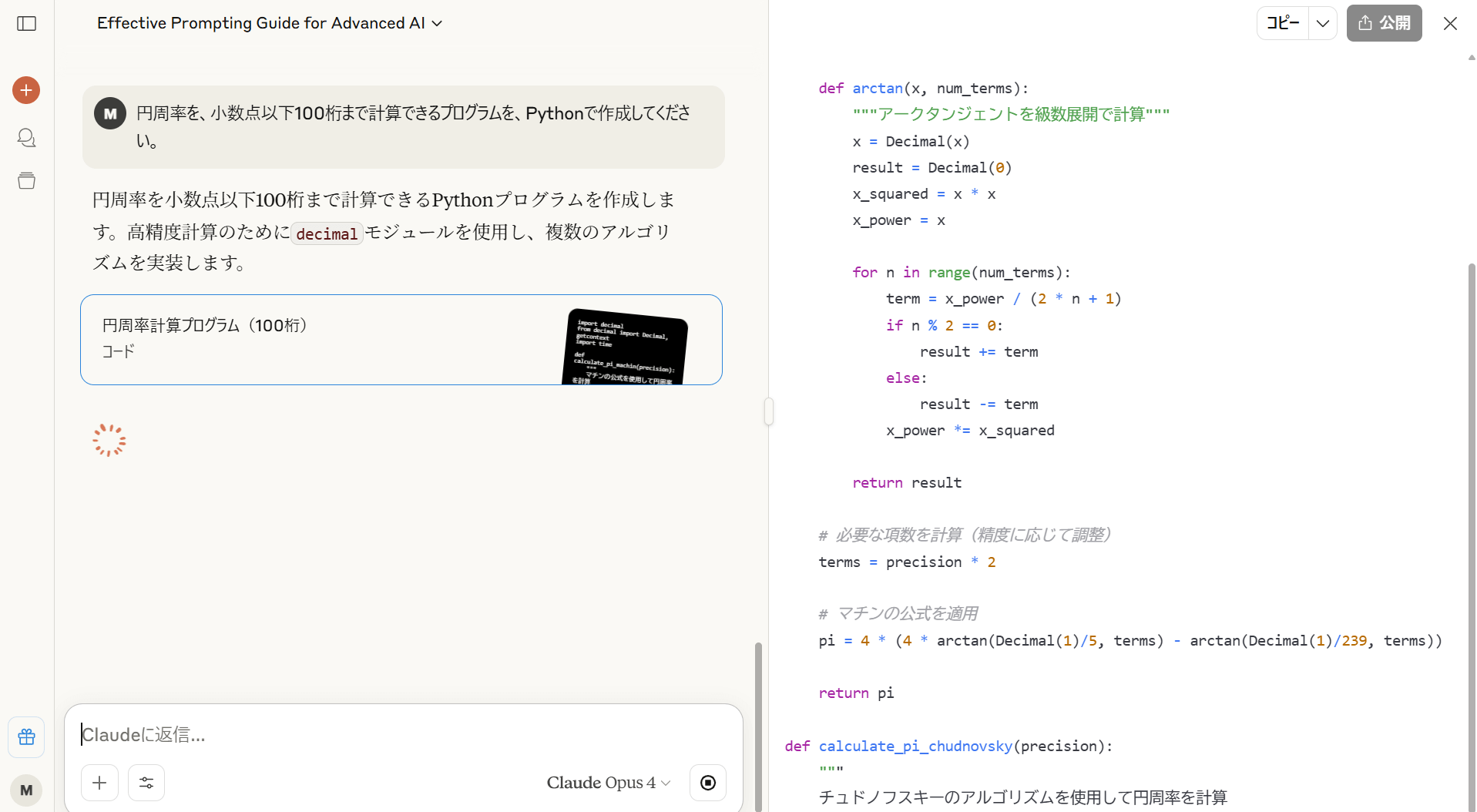Click the panel divider resize handle
1477x812 pixels.
pos(768,411)
